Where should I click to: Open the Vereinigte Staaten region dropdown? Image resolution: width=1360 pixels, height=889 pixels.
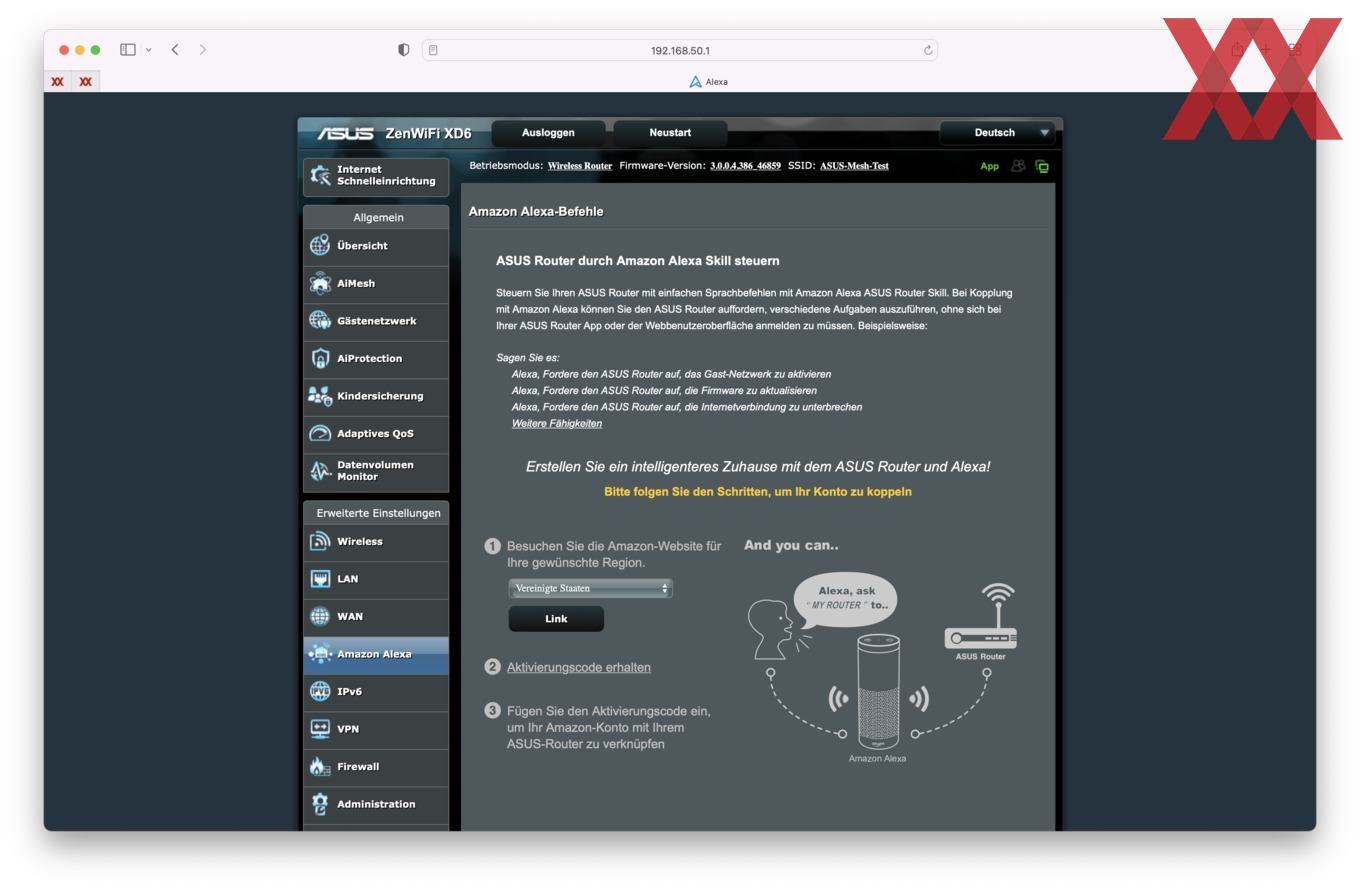[x=590, y=588]
